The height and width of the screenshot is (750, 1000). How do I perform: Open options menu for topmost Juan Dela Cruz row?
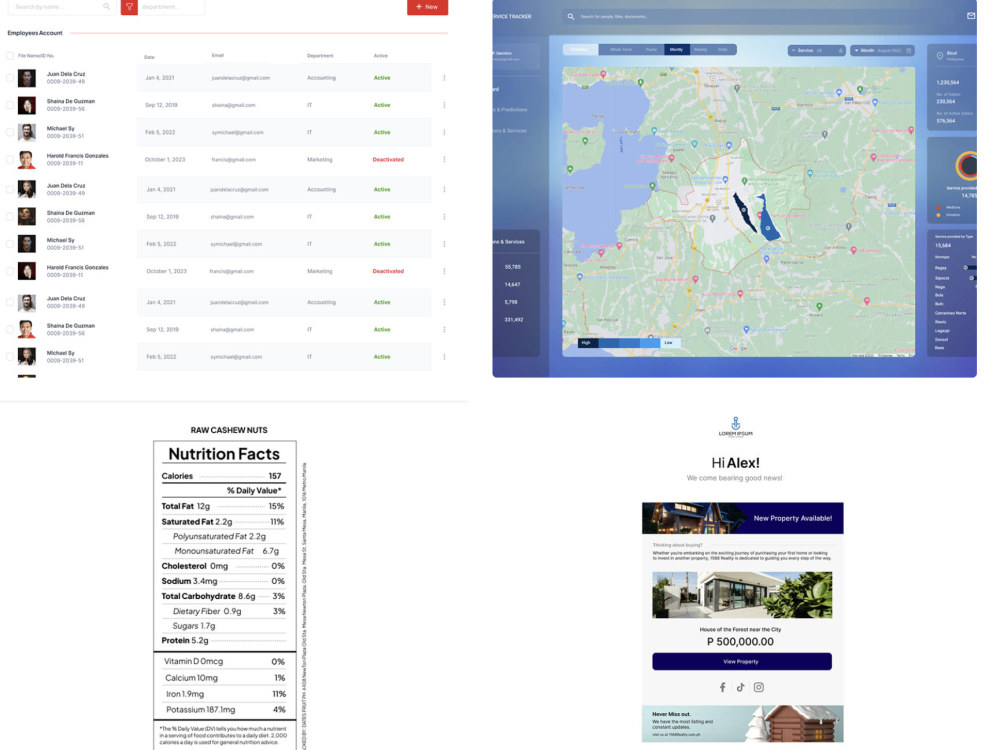click(x=444, y=78)
